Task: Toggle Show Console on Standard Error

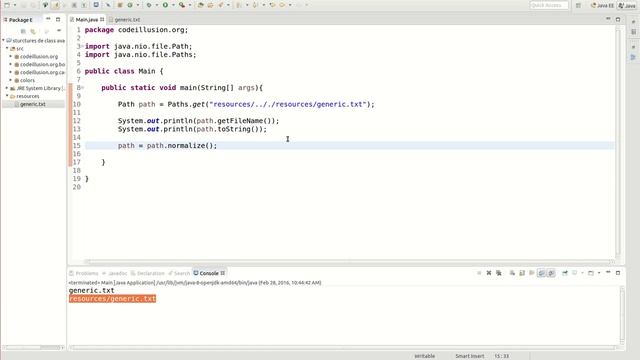Action: (551, 273)
